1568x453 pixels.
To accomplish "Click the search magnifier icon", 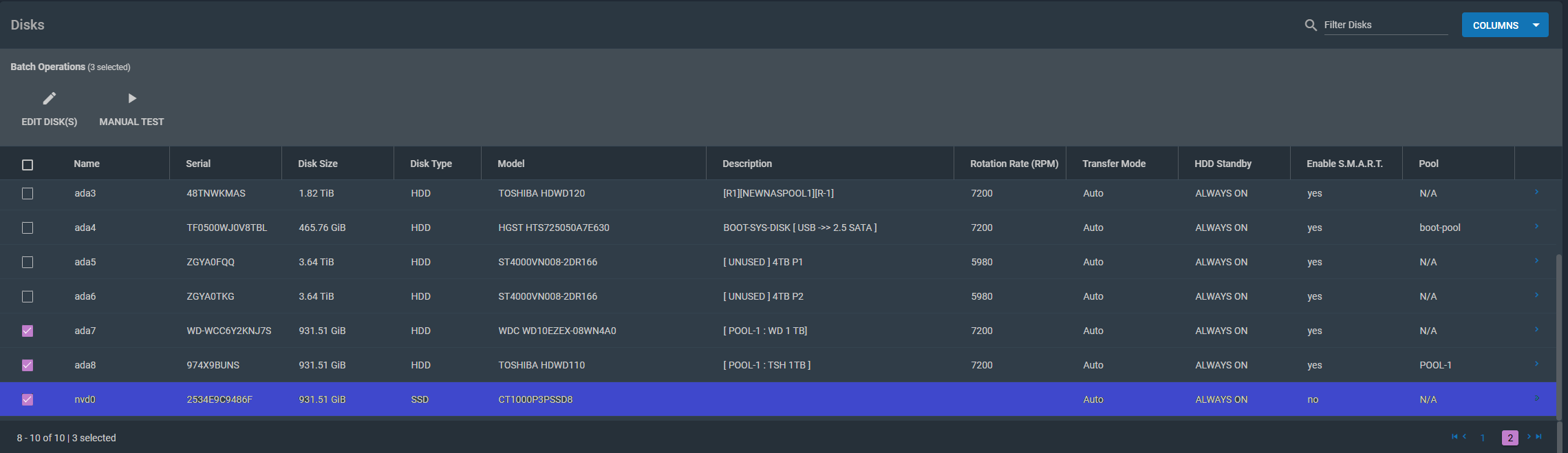I will [1311, 25].
